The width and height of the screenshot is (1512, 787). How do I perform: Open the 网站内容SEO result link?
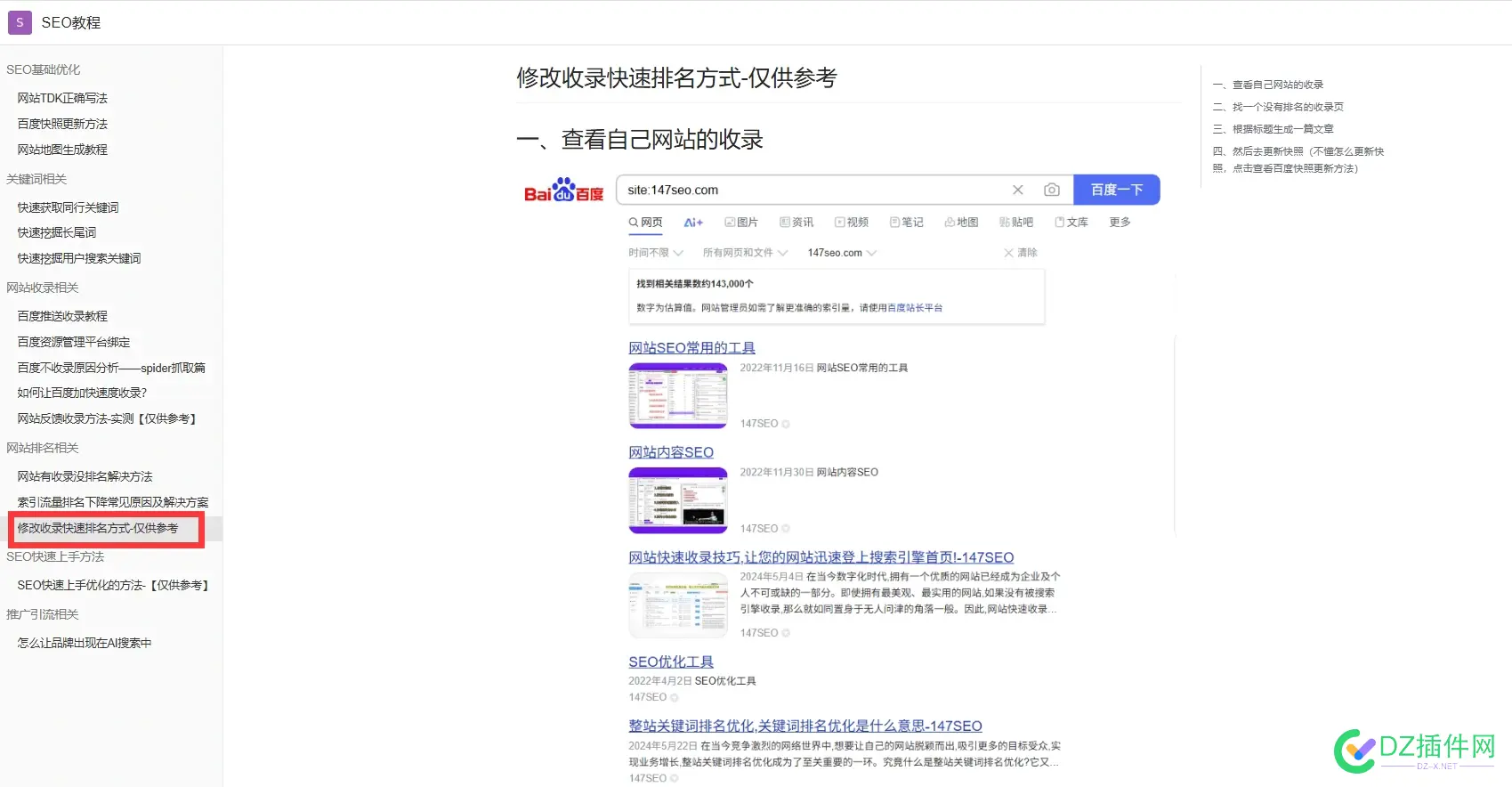click(x=671, y=452)
